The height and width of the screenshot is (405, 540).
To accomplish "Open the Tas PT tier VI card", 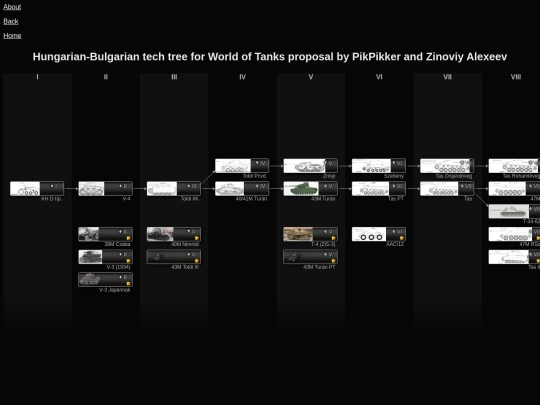I will [378, 189].
